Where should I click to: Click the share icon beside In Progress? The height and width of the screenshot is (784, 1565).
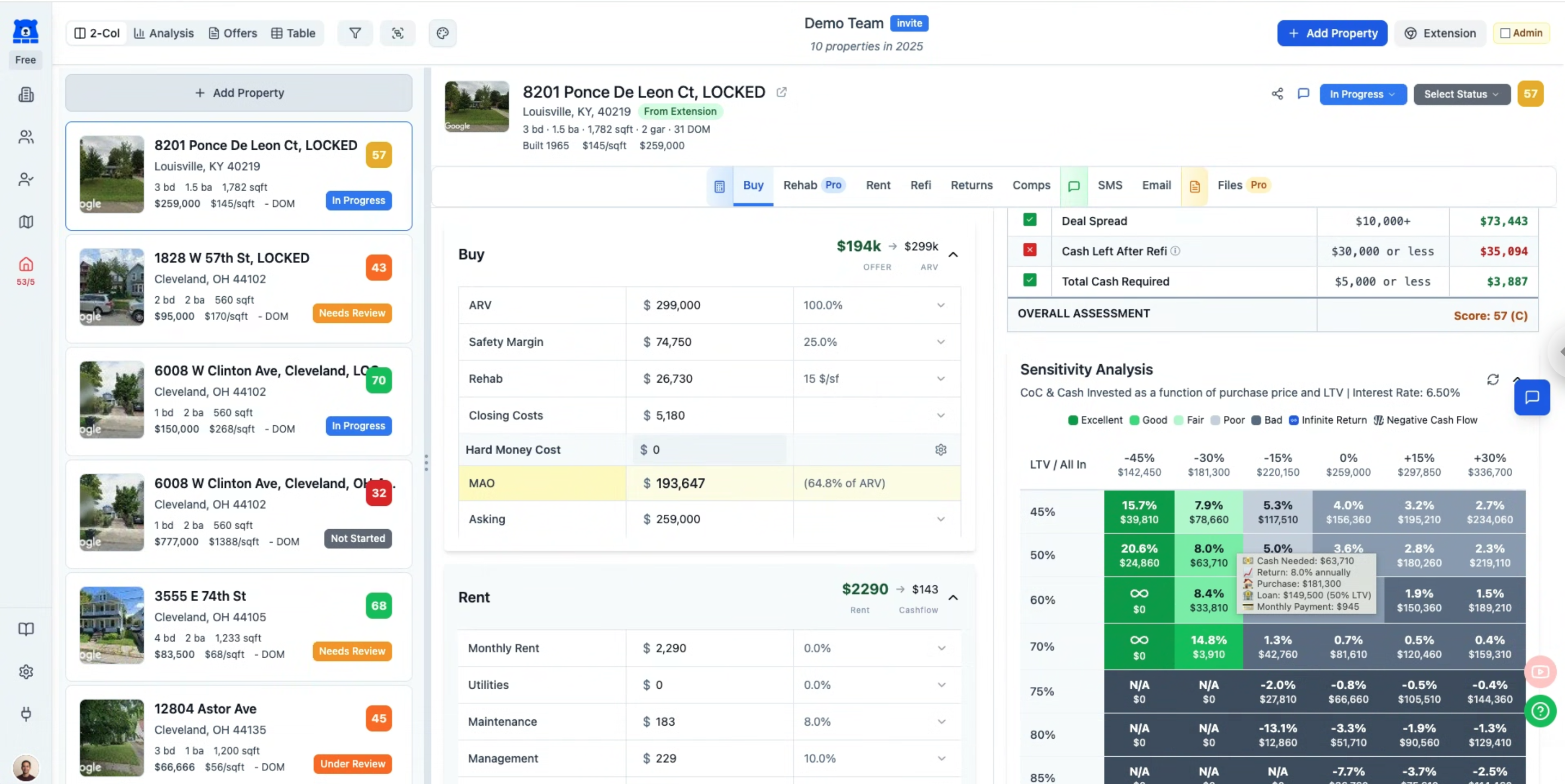[1277, 94]
